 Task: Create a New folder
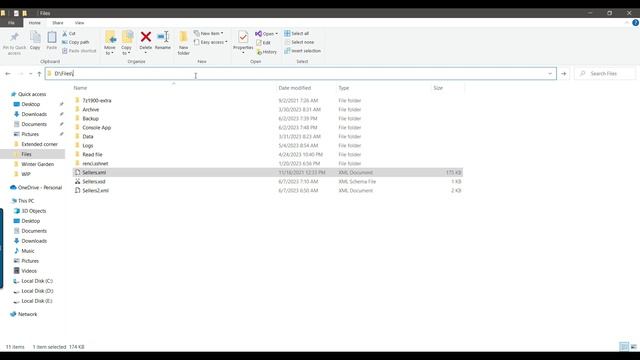[184, 42]
